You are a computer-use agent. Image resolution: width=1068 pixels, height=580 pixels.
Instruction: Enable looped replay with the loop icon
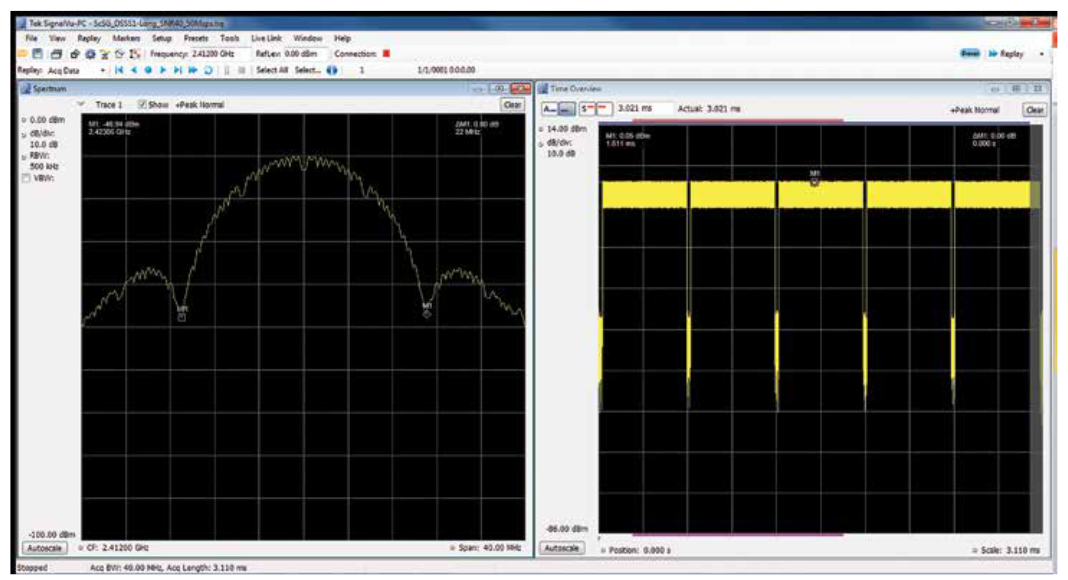208,70
